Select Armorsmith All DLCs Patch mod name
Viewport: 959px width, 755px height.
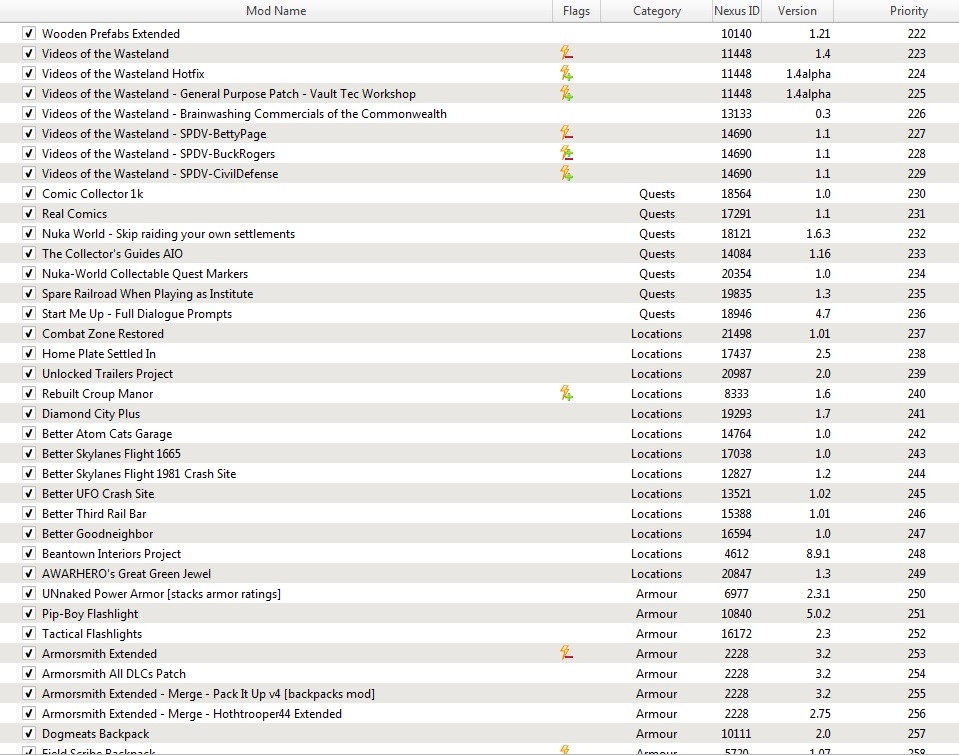point(114,674)
